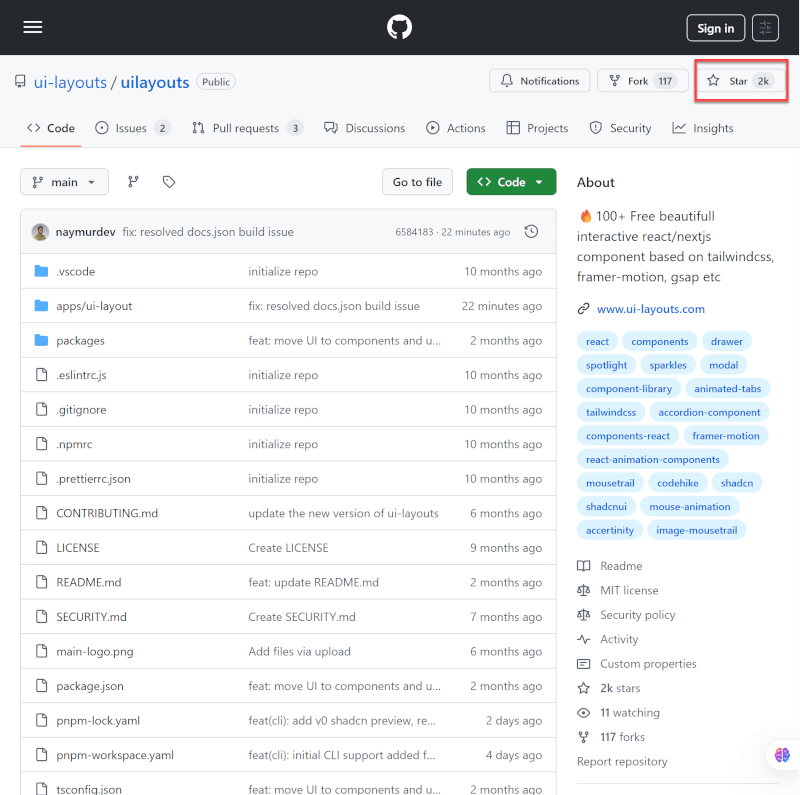The height and width of the screenshot is (795, 800).
Task: Open .prettierrc.json file
Action: point(93,479)
